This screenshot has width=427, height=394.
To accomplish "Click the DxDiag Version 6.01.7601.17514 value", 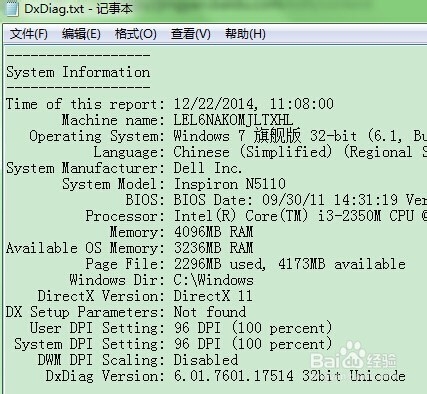I will click(234, 376).
